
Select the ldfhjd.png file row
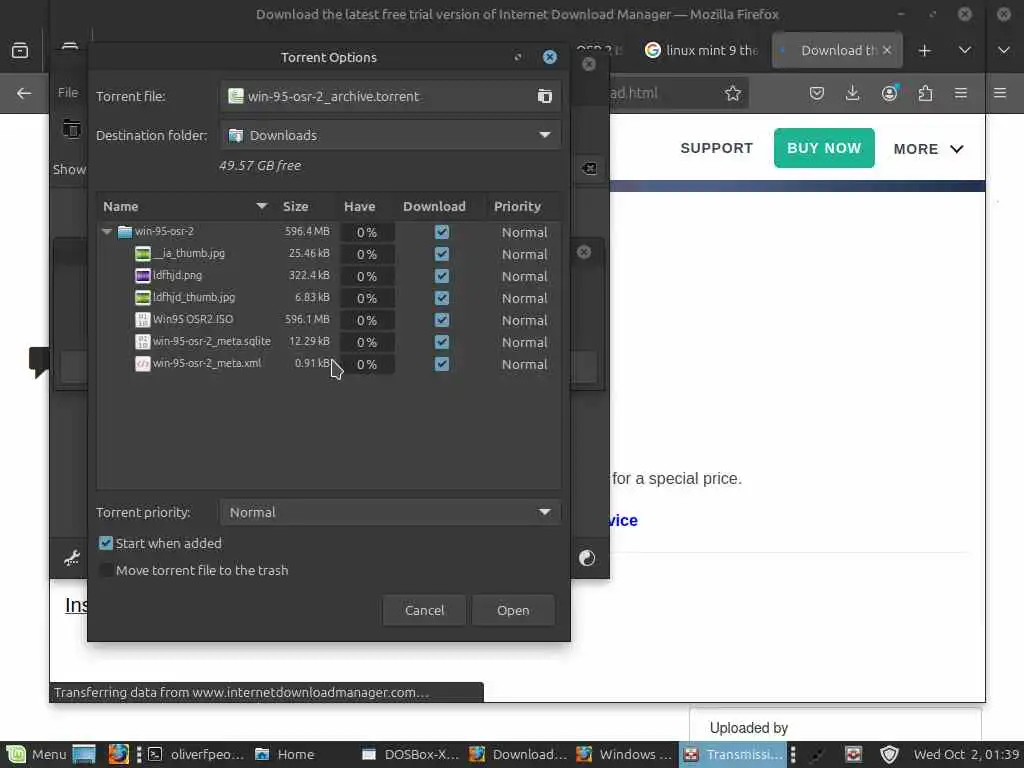pos(328,276)
